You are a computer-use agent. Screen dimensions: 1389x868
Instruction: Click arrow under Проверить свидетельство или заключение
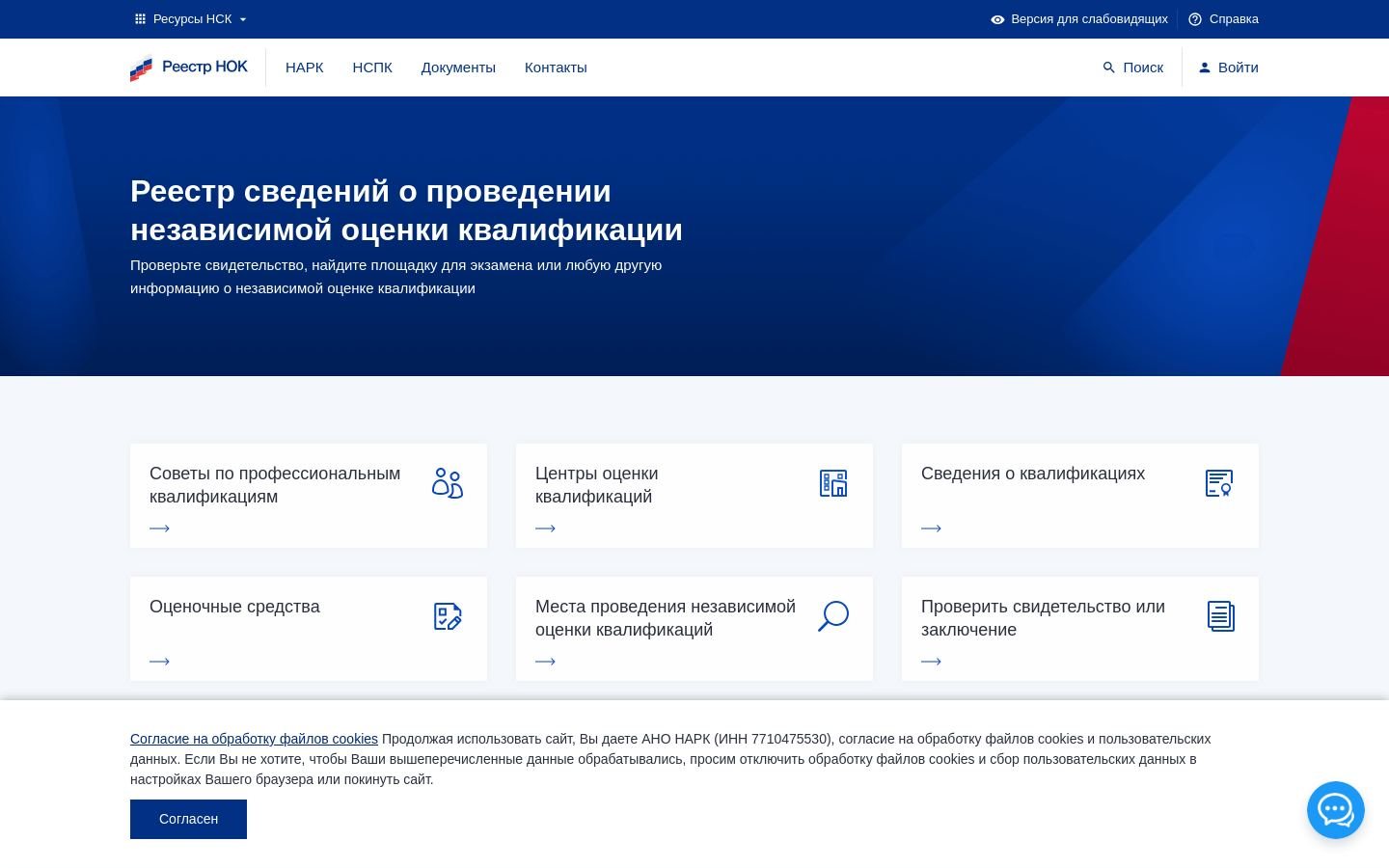click(932, 662)
